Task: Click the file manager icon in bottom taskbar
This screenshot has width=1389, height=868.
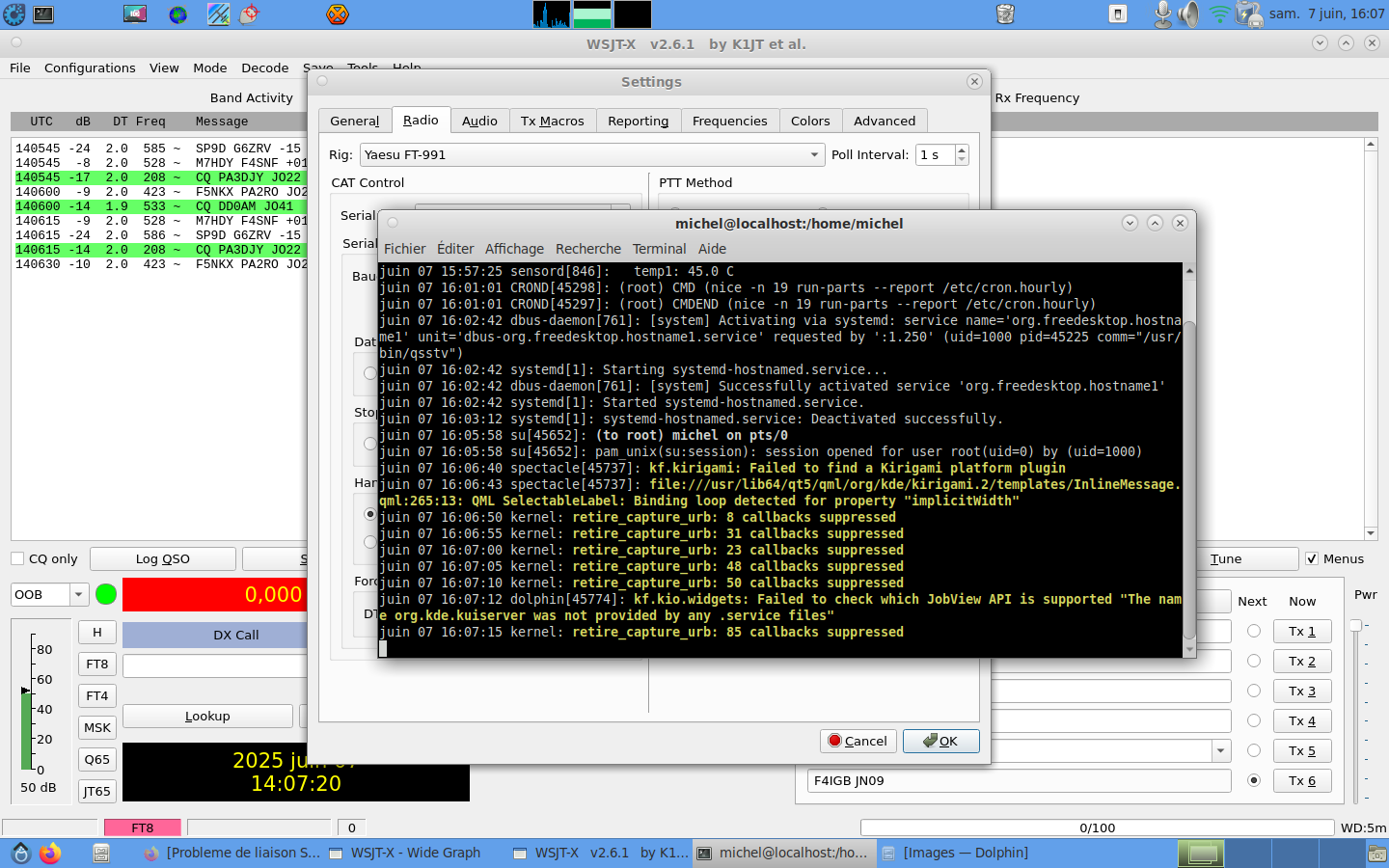Action: pos(100,853)
